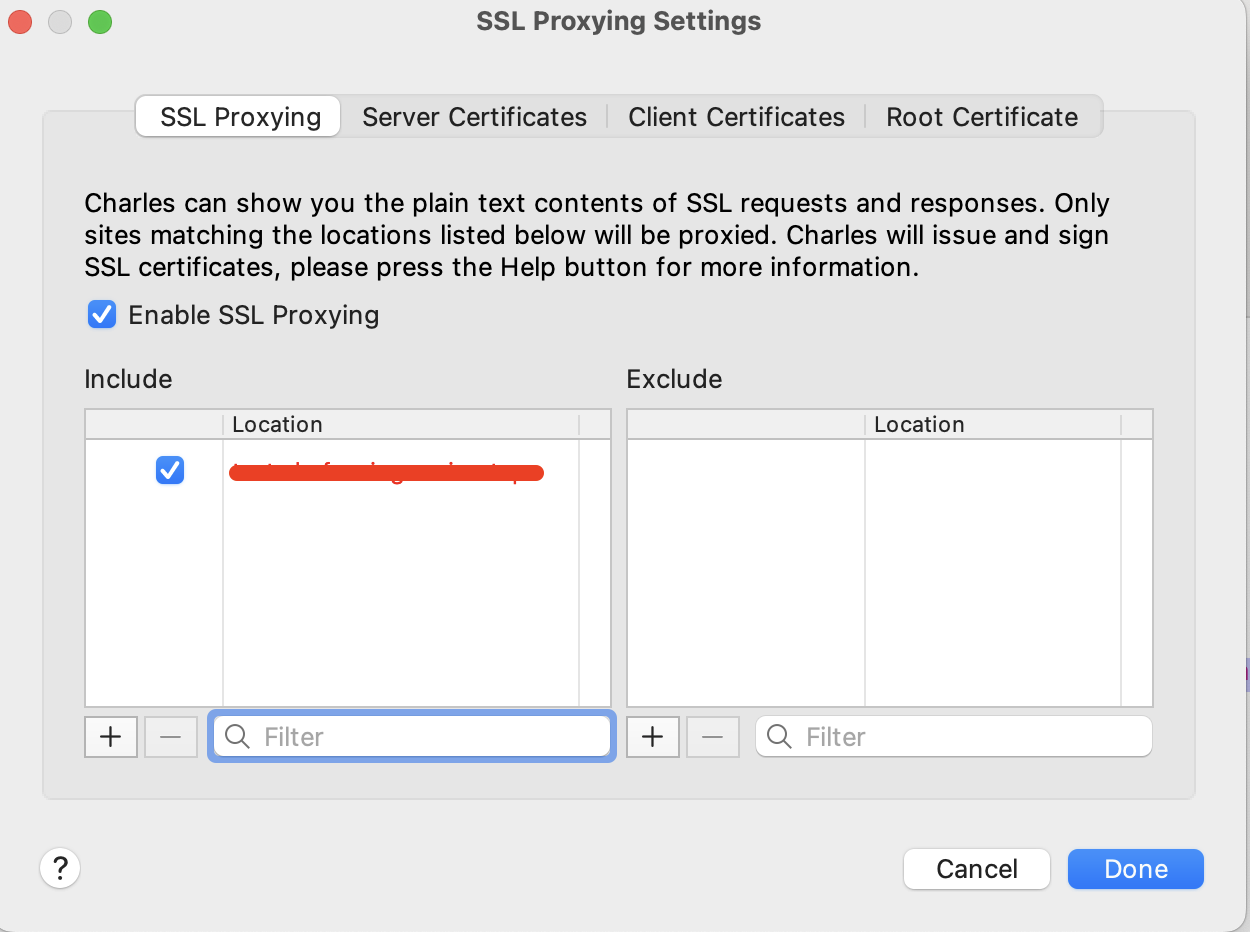Zoom the window with the green button
The image size is (1250, 932).
coord(100,21)
